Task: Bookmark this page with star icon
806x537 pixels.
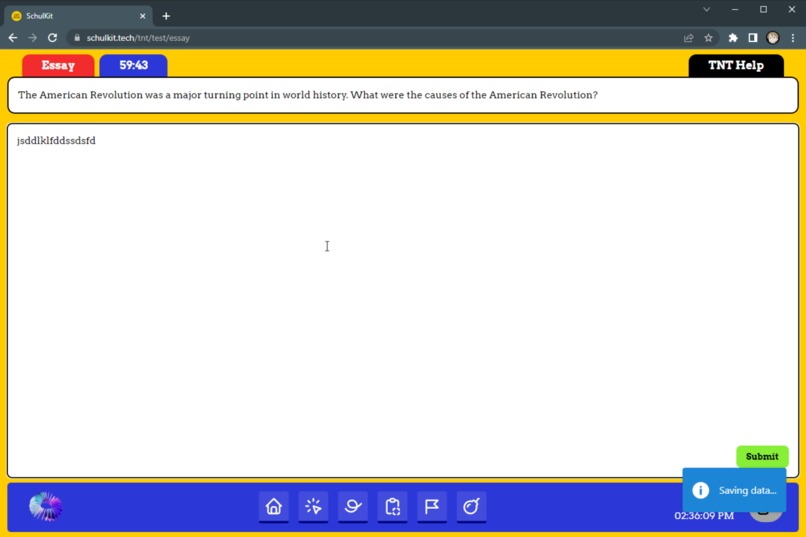Action: [x=708, y=38]
